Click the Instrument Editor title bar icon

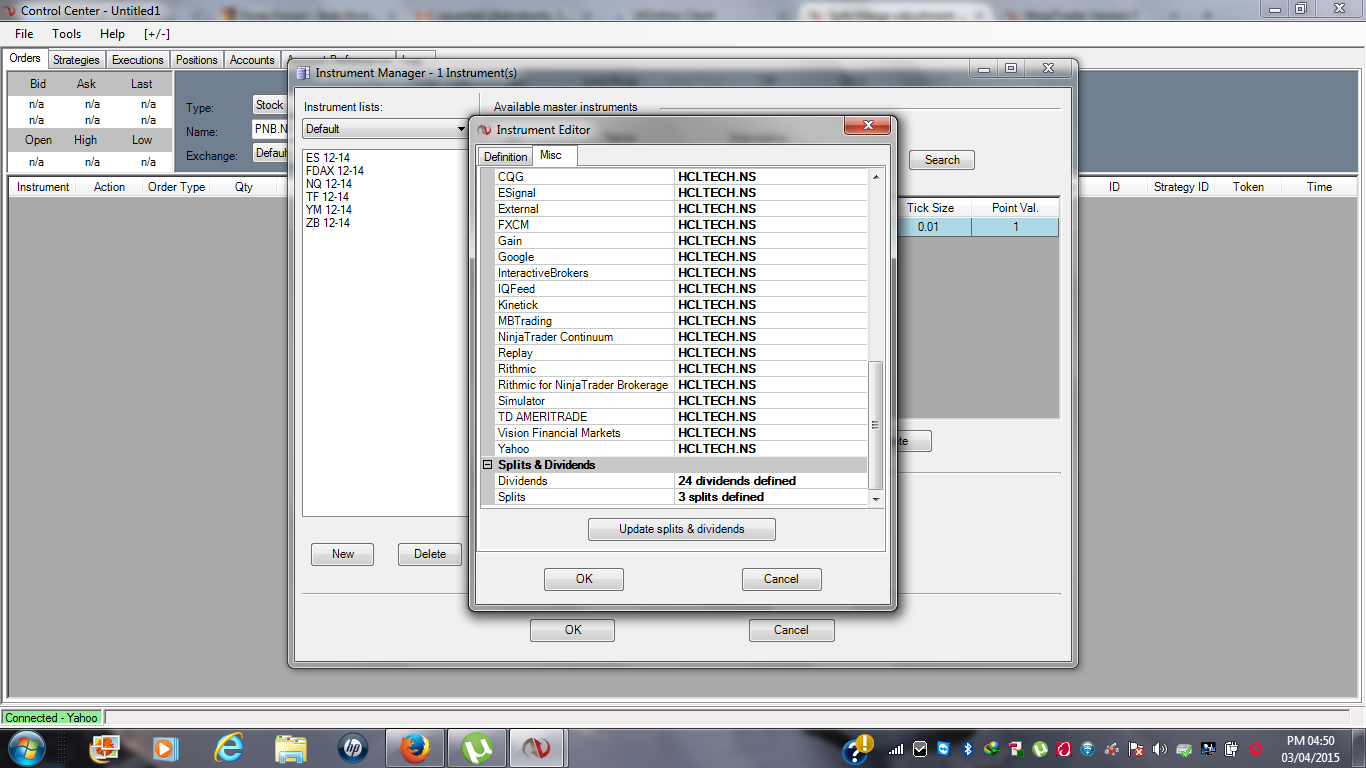click(484, 129)
